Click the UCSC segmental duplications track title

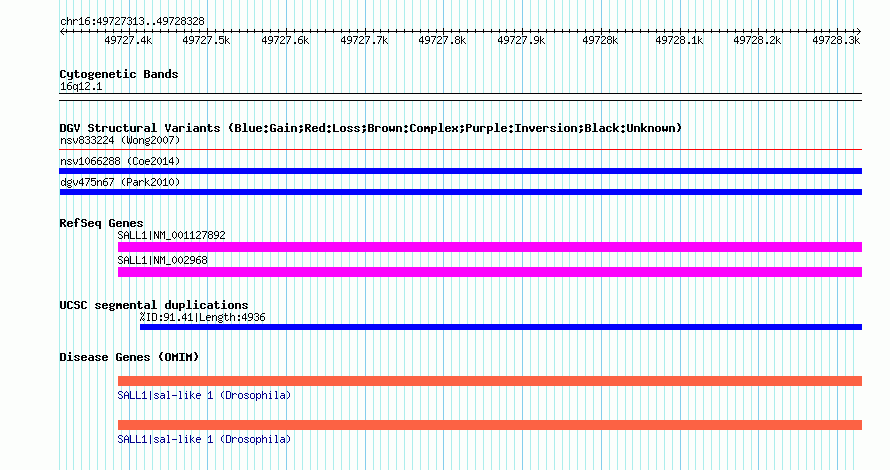click(x=154, y=305)
